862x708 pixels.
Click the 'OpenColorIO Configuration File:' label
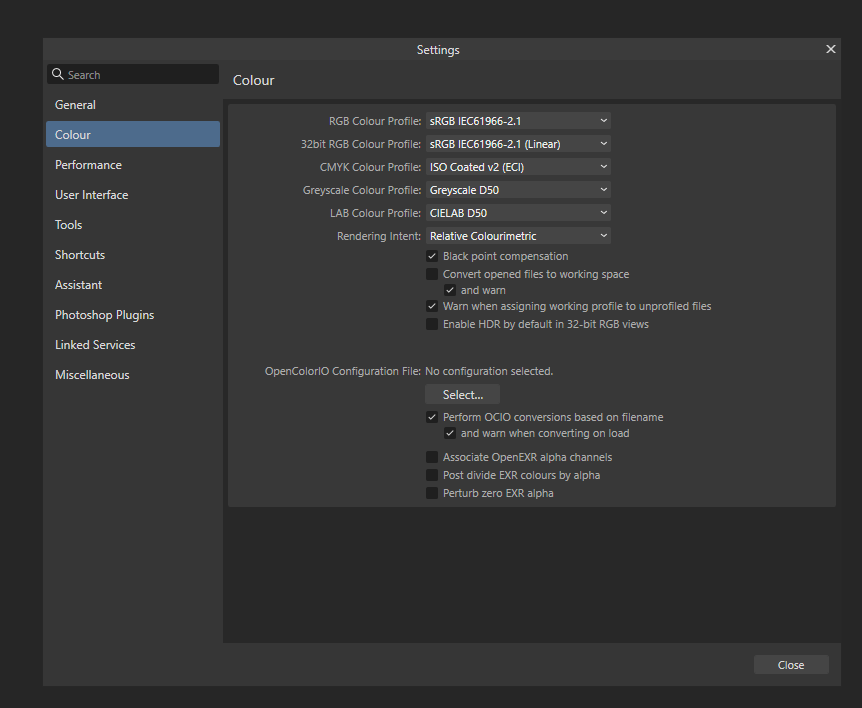[342, 371]
